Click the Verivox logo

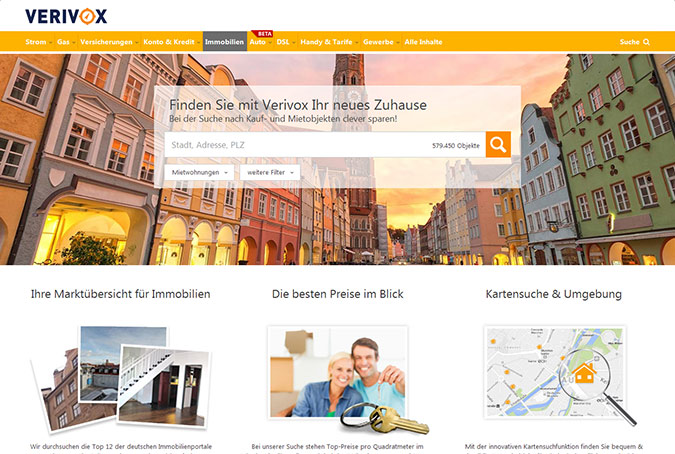tap(66, 16)
